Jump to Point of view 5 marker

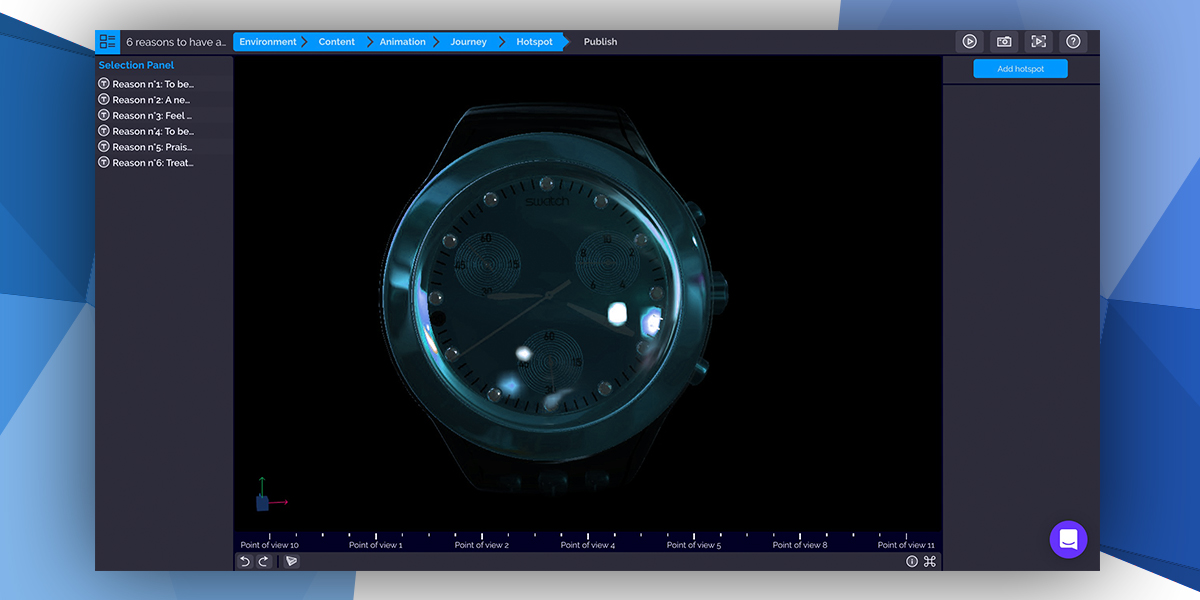(694, 545)
